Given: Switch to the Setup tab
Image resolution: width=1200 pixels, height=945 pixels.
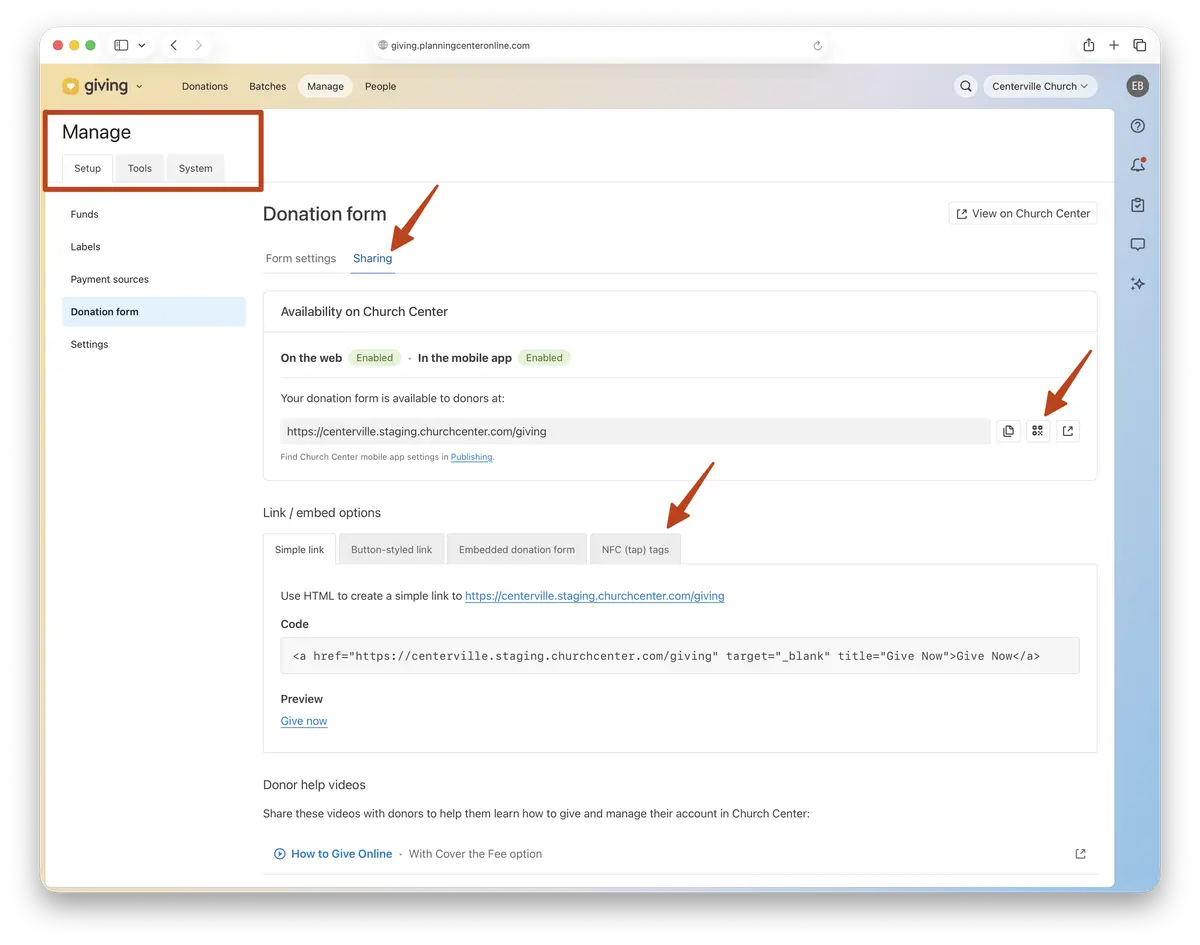Looking at the screenshot, I should [88, 168].
